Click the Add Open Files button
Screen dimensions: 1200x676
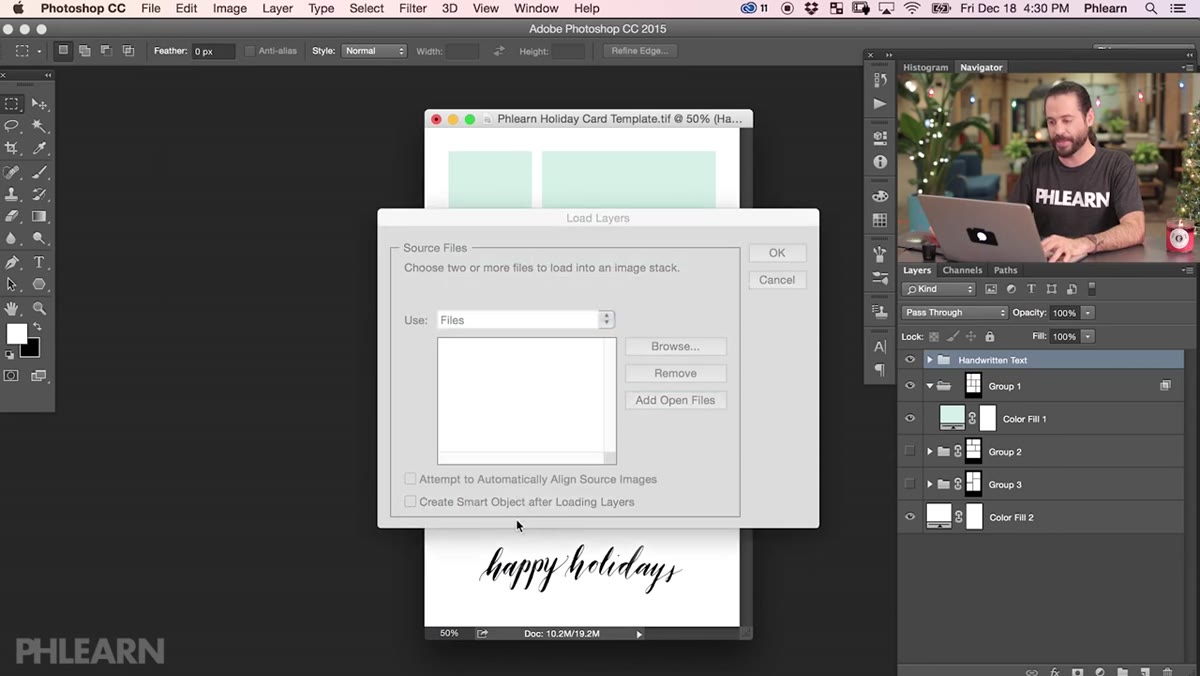click(x=676, y=400)
